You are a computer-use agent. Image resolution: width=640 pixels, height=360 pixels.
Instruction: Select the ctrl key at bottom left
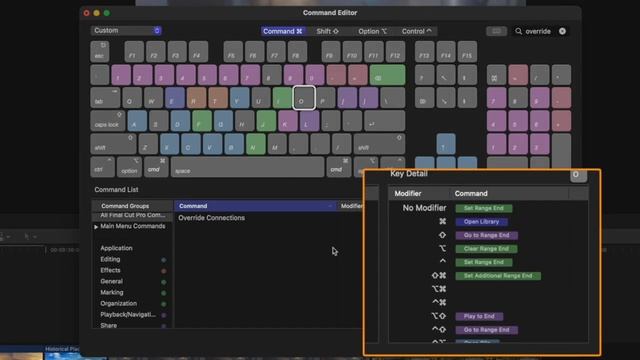coord(102,167)
